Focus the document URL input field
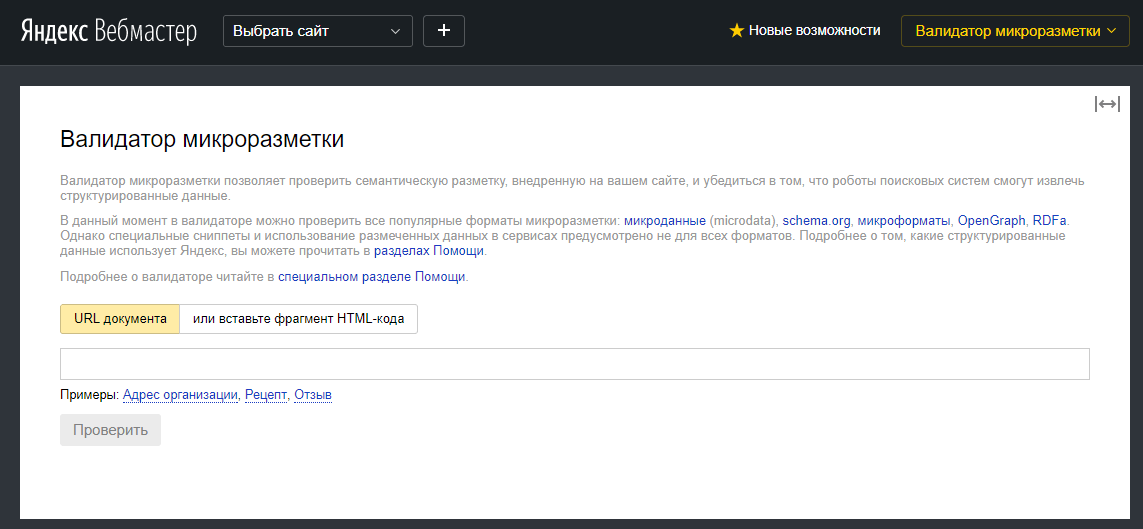 [x=574, y=364]
